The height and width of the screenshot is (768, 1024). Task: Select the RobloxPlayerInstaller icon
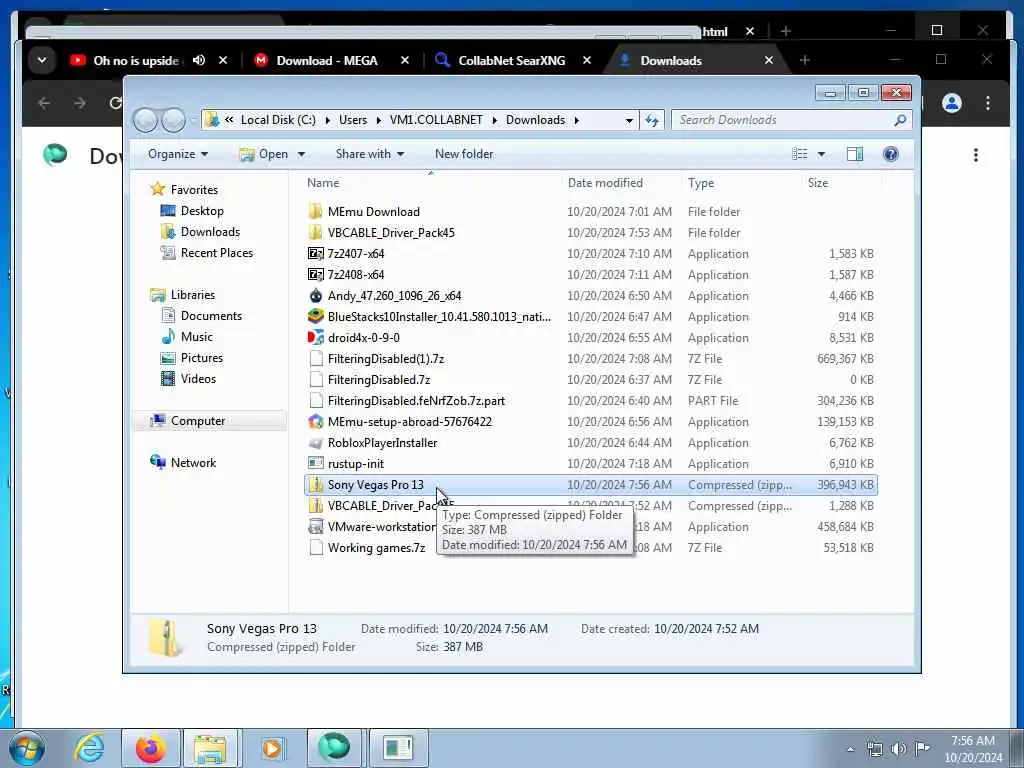pos(316,443)
